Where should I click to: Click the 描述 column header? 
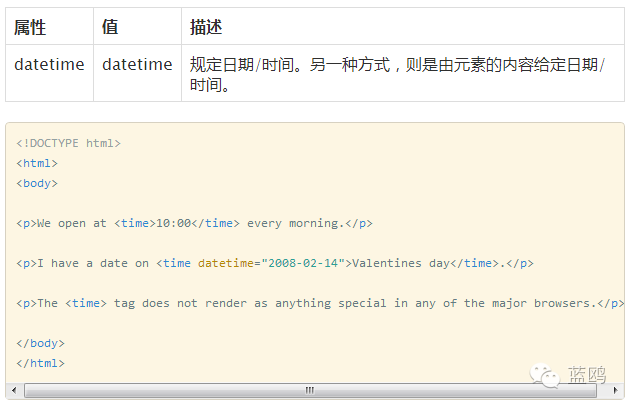point(403,26)
